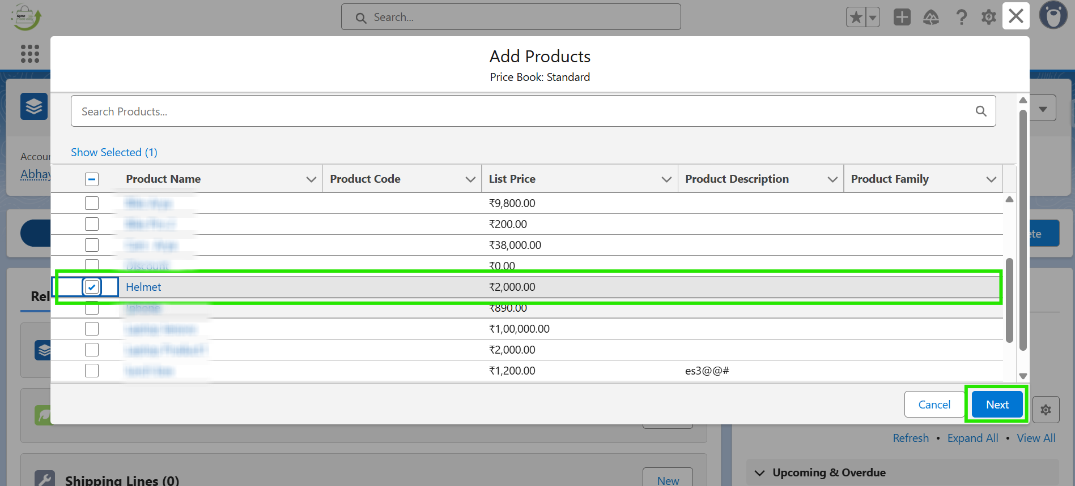Uncheck the Helmet product checkbox

coord(92,287)
